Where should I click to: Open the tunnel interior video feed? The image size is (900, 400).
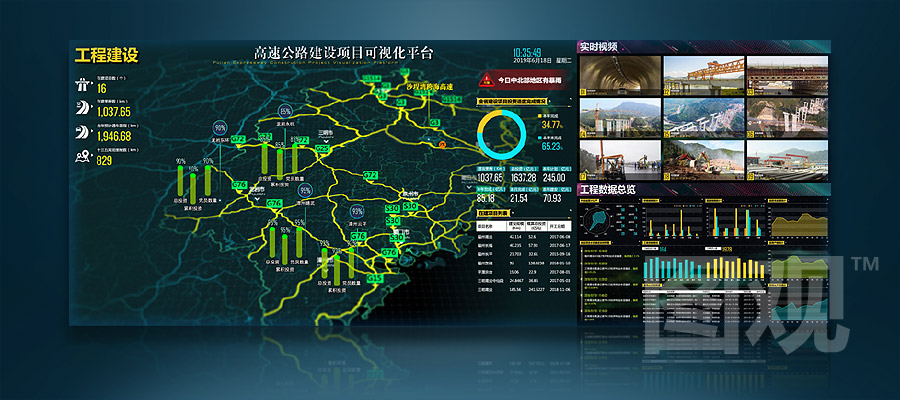(x=620, y=76)
